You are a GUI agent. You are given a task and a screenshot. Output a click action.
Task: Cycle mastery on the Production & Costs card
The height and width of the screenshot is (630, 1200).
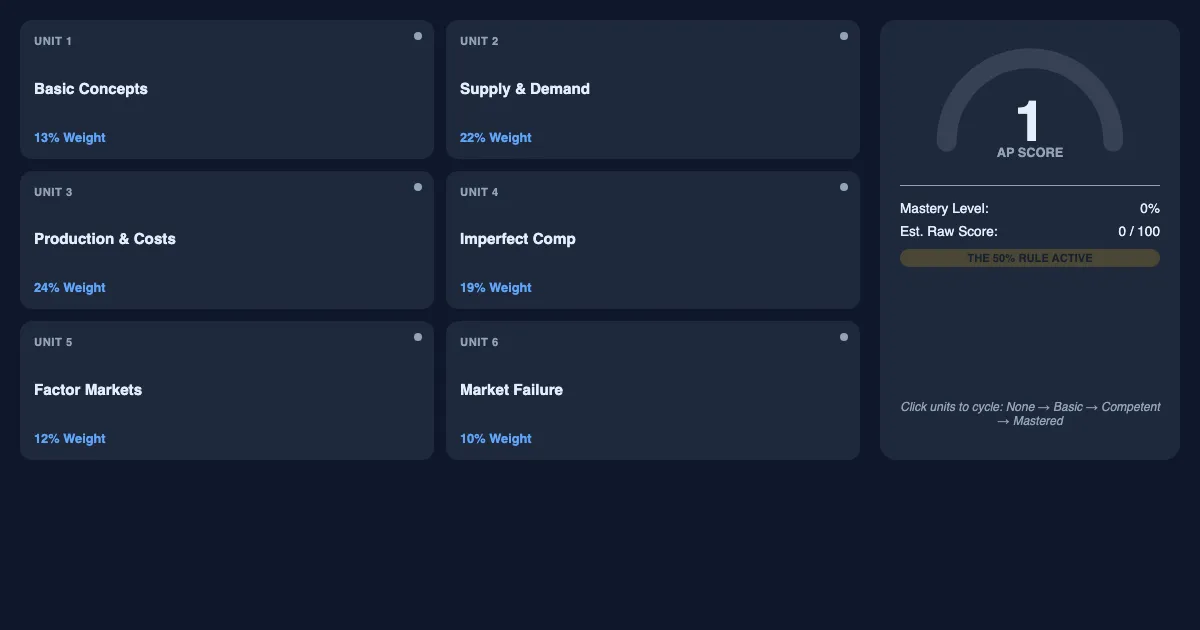click(x=227, y=240)
